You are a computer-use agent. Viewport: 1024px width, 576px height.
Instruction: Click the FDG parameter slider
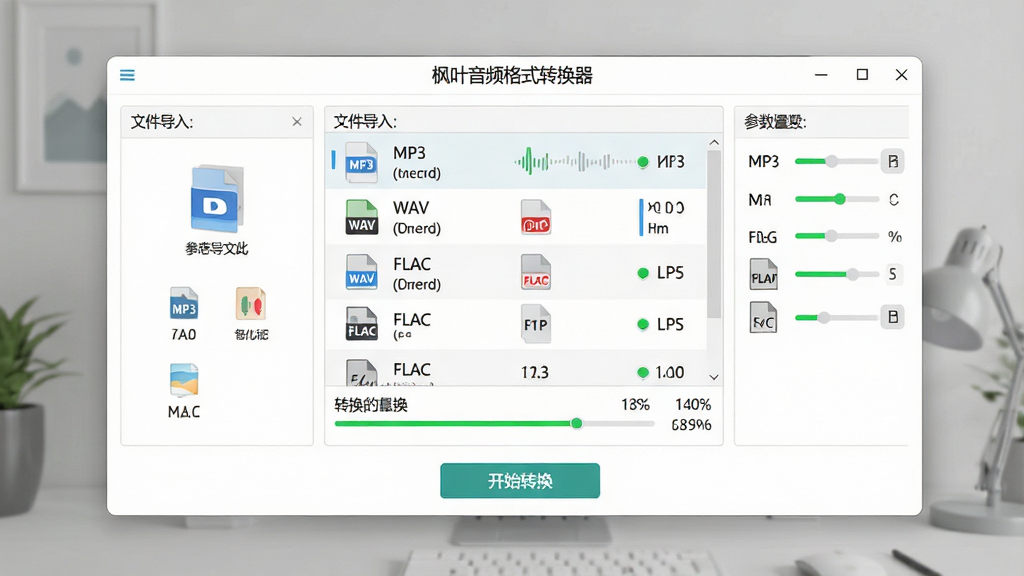837,236
